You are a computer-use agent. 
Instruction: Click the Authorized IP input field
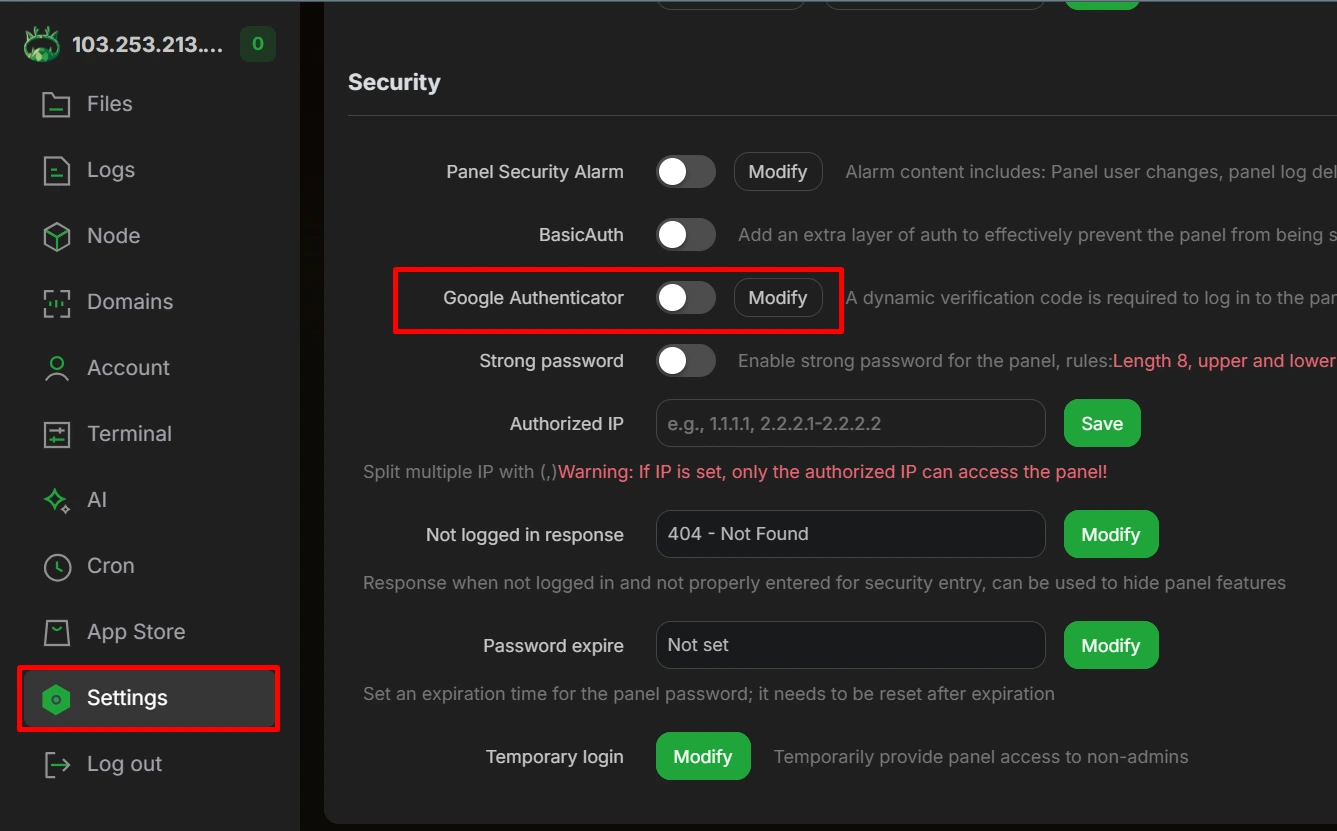(x=851, y=424)
